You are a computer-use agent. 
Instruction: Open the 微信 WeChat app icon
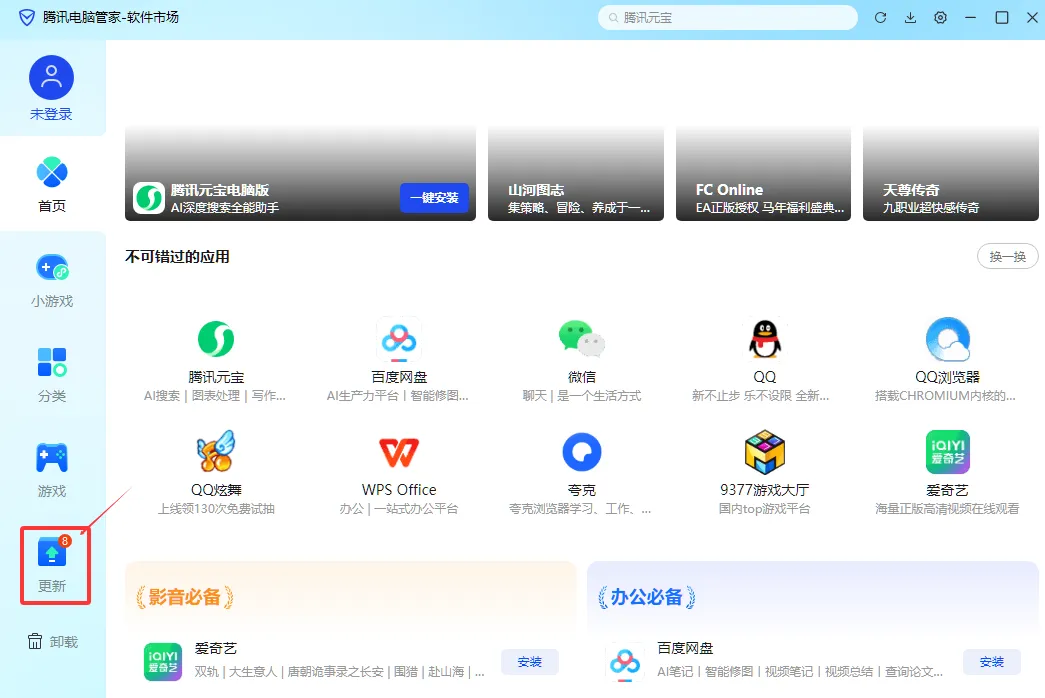click(x=582, y=339)
